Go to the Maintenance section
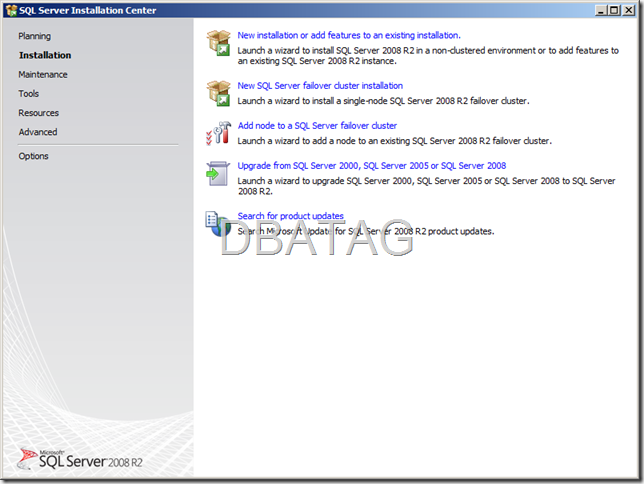 [x=43, y=74]
